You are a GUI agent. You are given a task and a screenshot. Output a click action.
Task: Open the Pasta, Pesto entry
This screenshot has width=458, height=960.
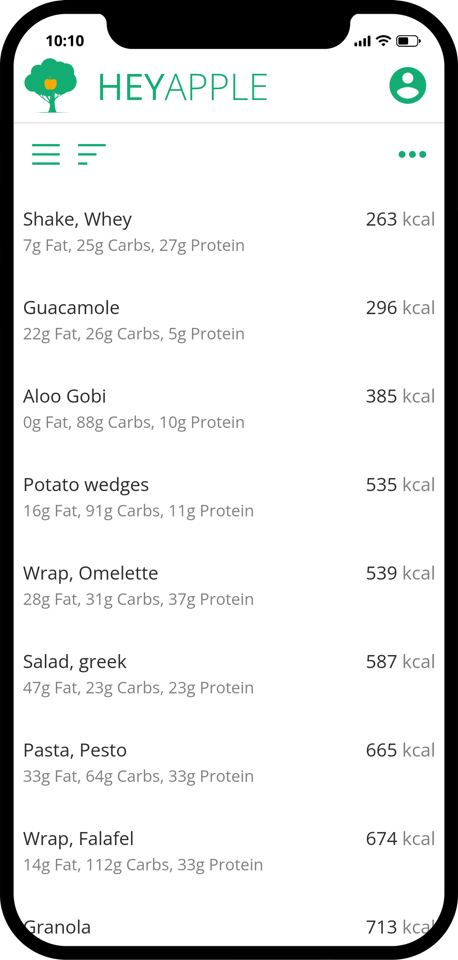(x=229, y=762)
